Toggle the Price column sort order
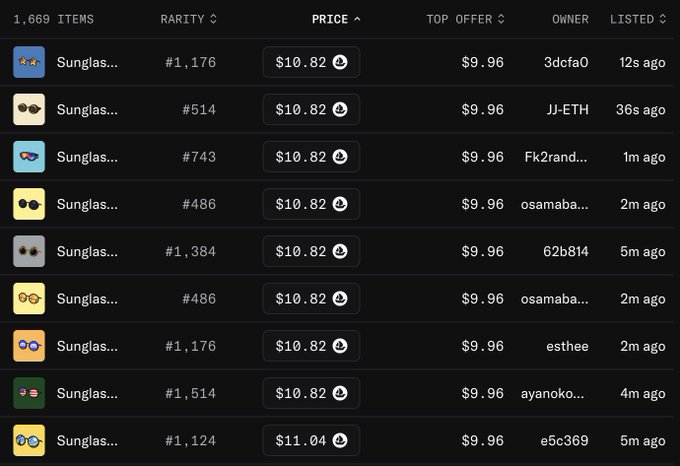Viewport: 680px width, 466px height. click(336, 19)
